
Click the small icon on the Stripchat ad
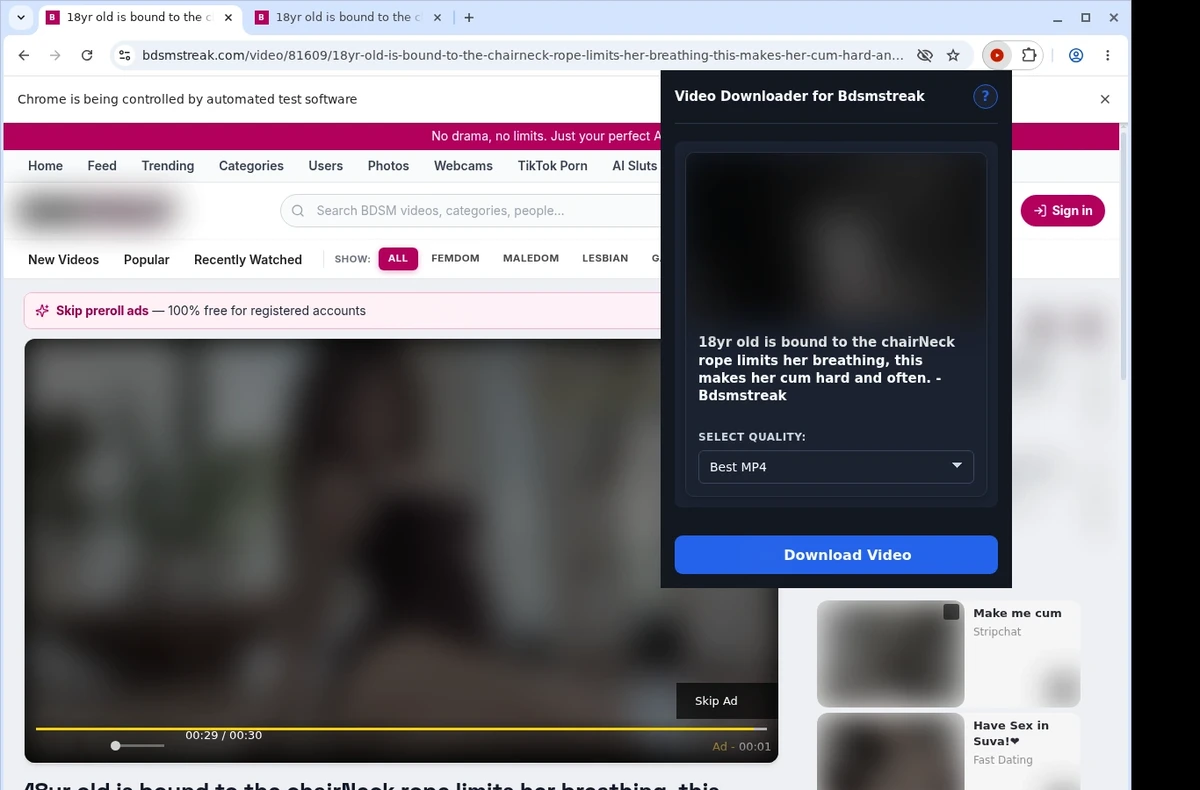pyautogui.click(x=951, y=612)
